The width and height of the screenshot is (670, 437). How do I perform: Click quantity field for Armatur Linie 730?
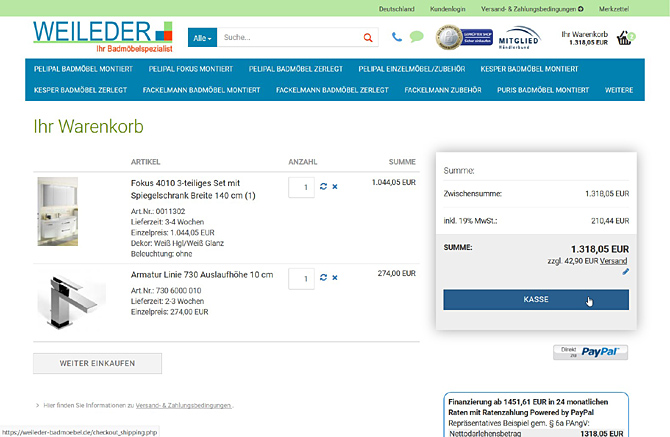[x=301, y=279]
